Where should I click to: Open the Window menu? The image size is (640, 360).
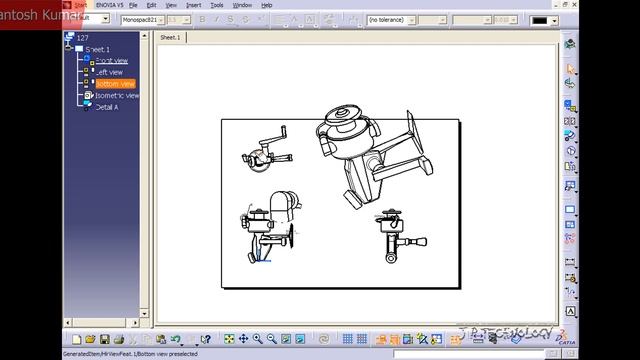click(242, 5)
